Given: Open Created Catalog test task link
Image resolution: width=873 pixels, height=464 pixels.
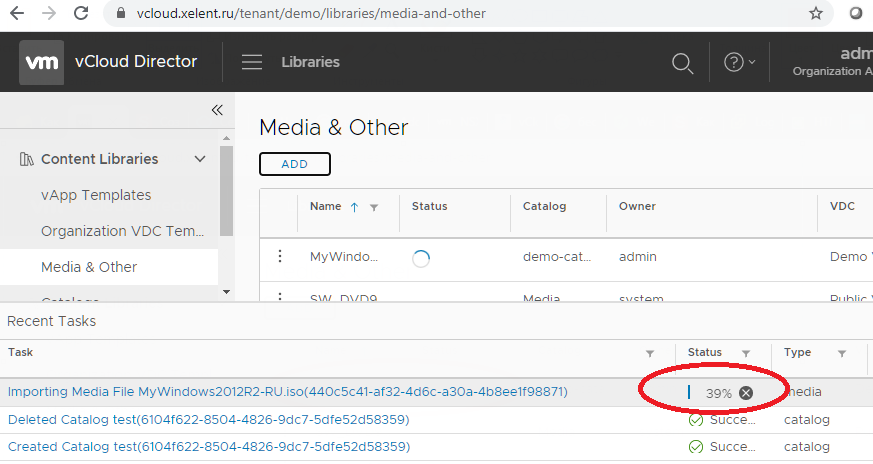Looking at the screenshot, I should pyautogui.click(x=209, y=447).
